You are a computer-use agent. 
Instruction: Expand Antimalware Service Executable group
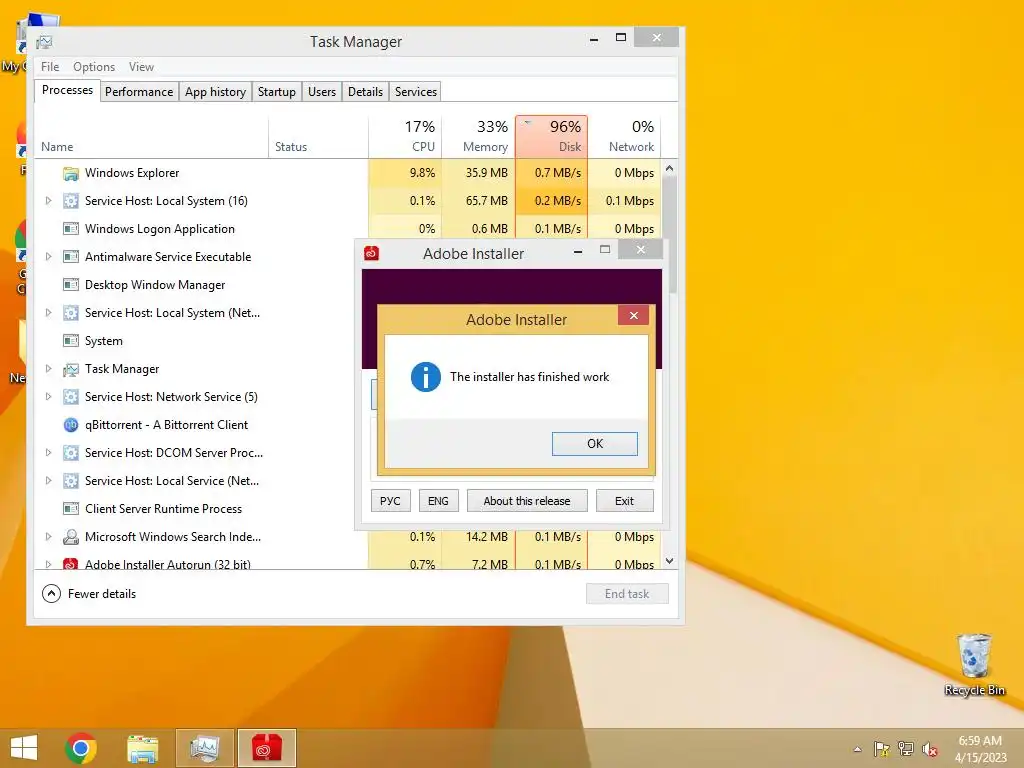click(48, 257)
